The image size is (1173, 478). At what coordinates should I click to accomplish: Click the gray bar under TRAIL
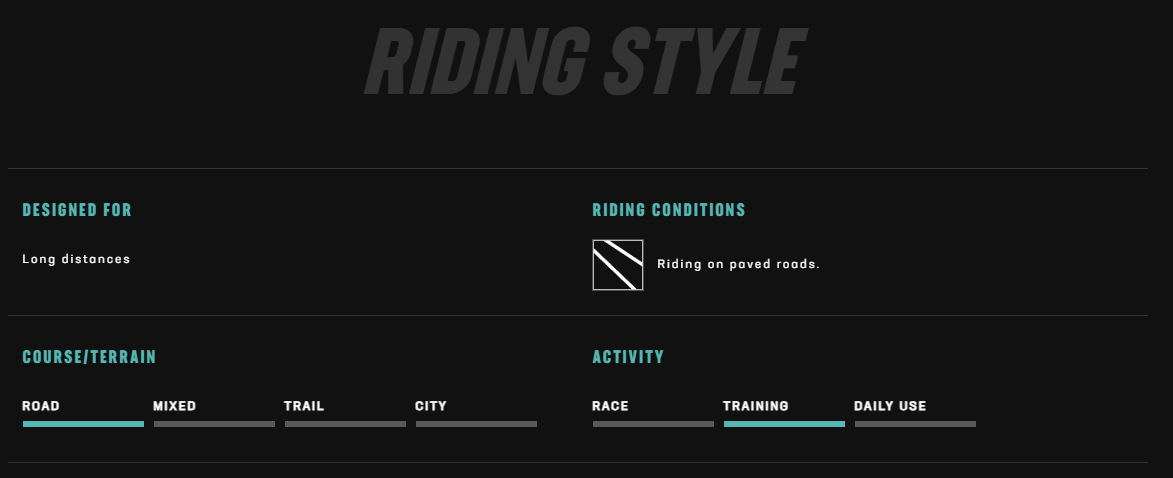point(346,424)
